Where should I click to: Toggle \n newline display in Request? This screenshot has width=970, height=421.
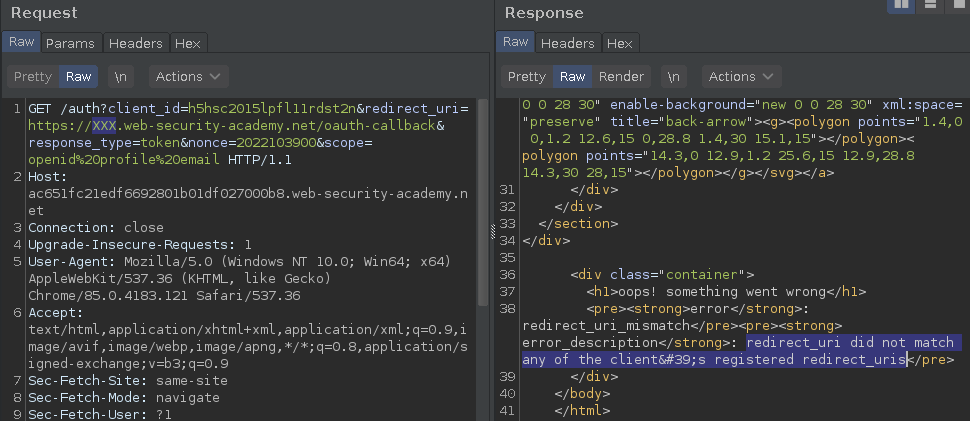click(121, 77)
